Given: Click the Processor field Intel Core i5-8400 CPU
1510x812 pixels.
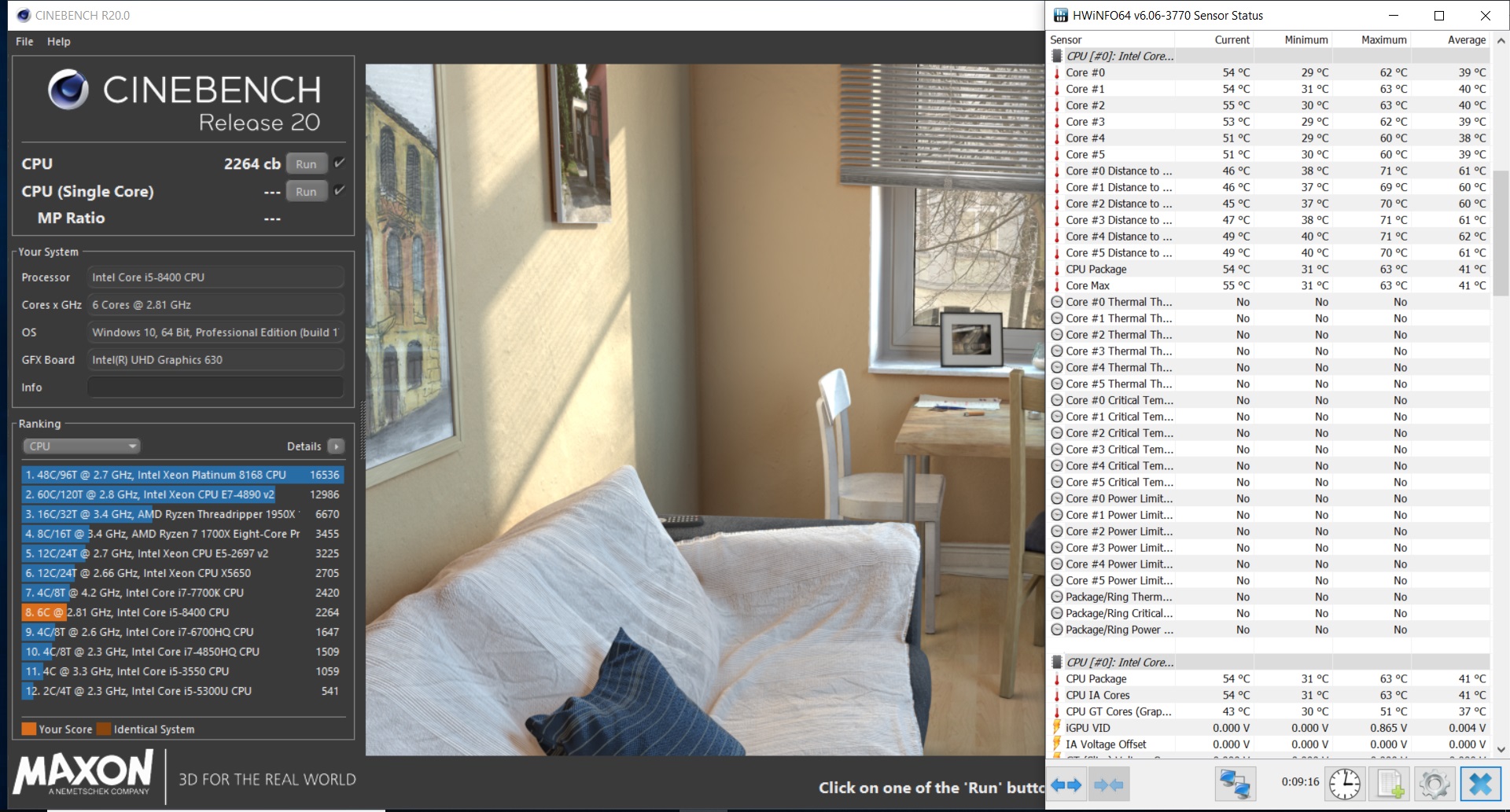Looking at the screenshot, I should [215, 277].
